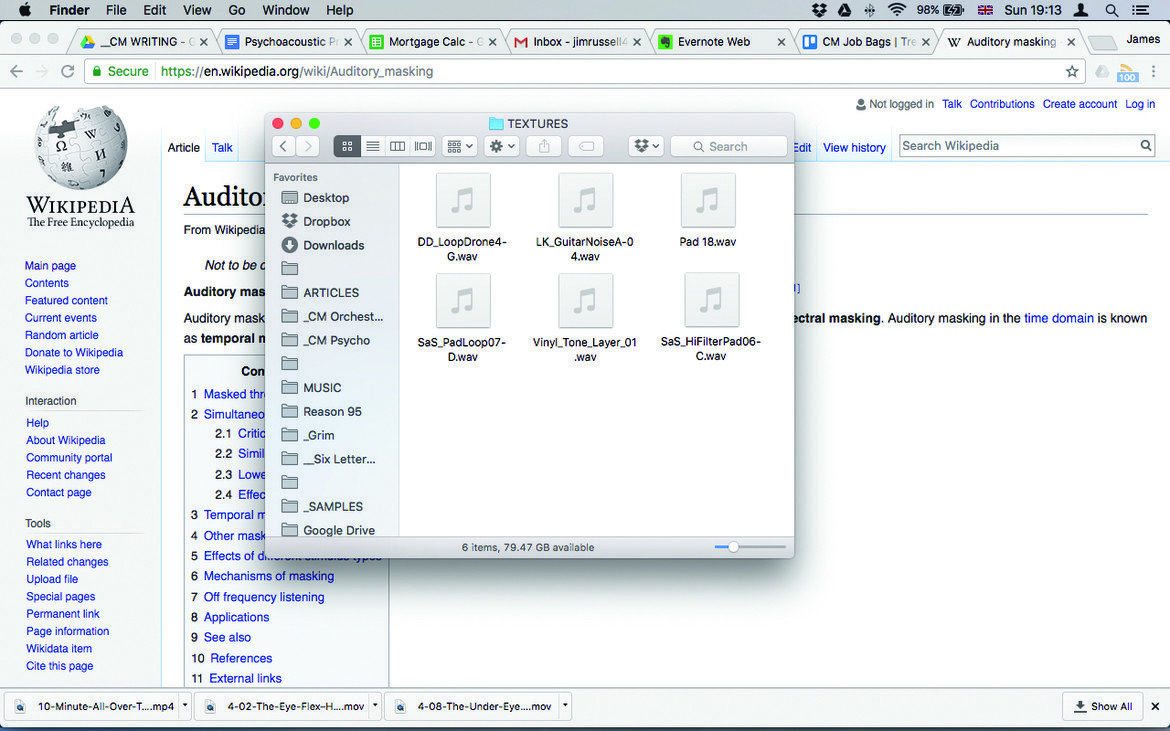Switch Finder to column view
The image size is (1170, 731).
pos(398,146)
